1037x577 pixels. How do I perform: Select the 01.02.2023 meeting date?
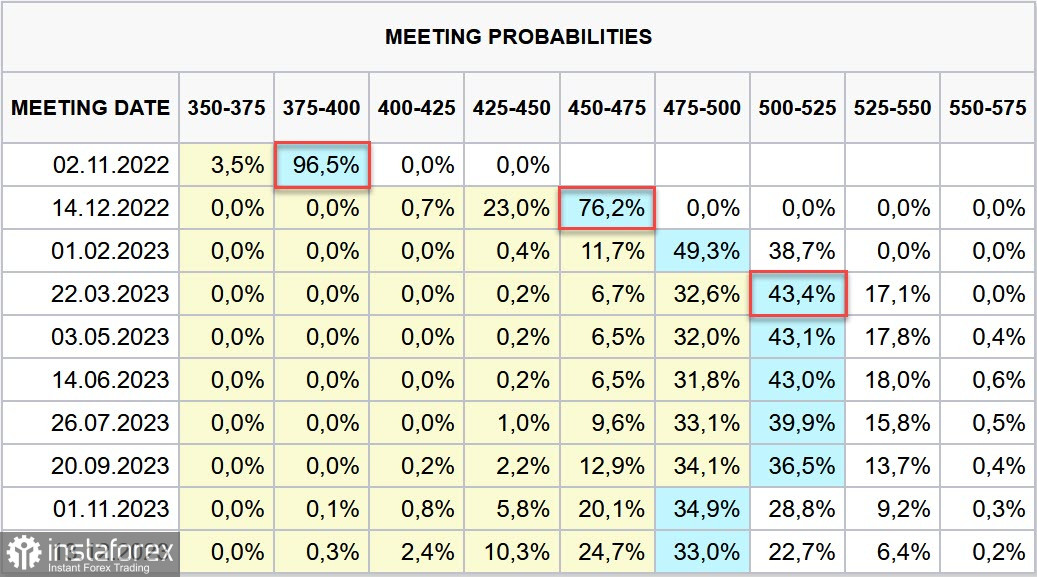tap(110, 251)
